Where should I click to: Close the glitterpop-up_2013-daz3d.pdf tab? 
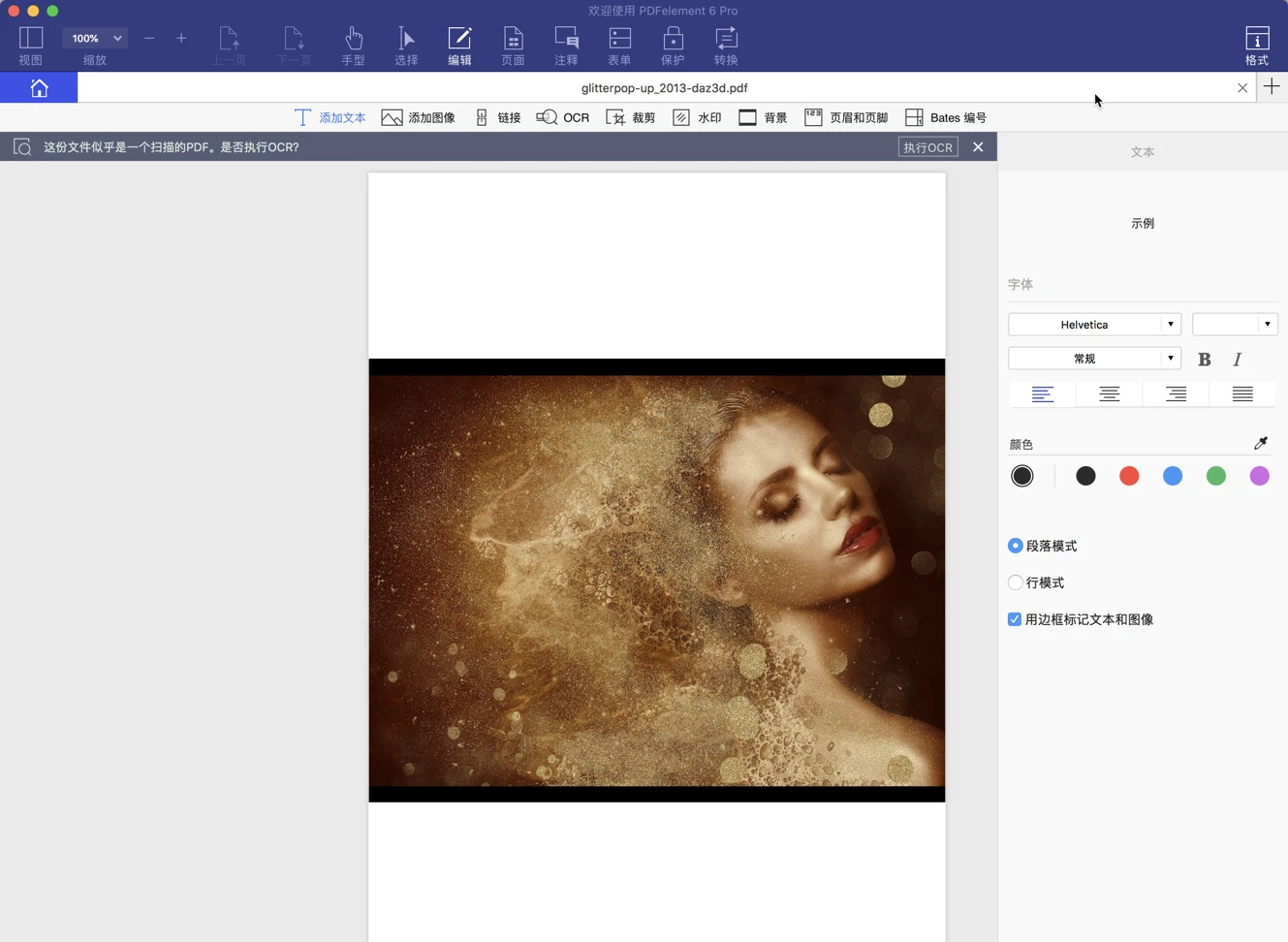[x=1242, y=88]
